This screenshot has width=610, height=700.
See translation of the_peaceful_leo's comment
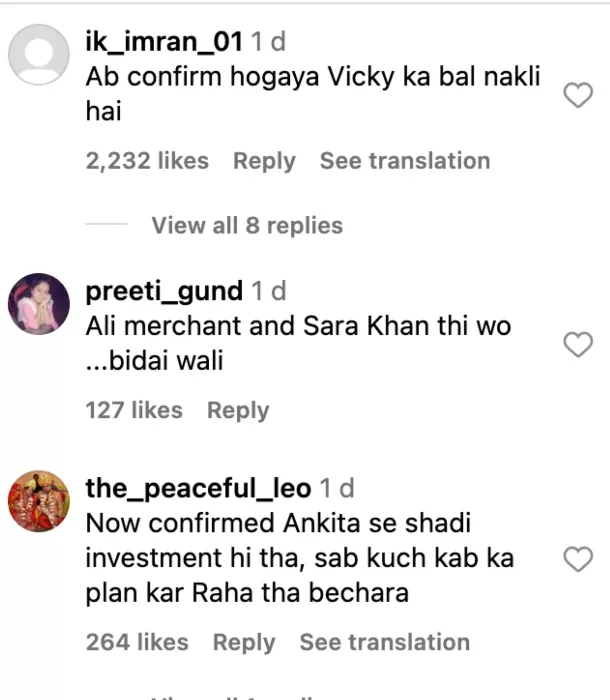tap(385, 642)
